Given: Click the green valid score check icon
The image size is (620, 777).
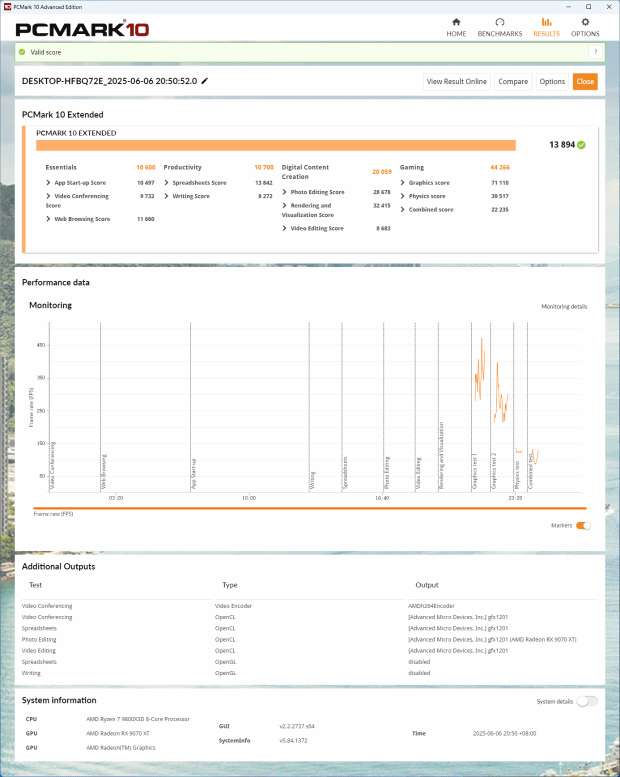Looking at the screenshot, I should pos(22,52).
